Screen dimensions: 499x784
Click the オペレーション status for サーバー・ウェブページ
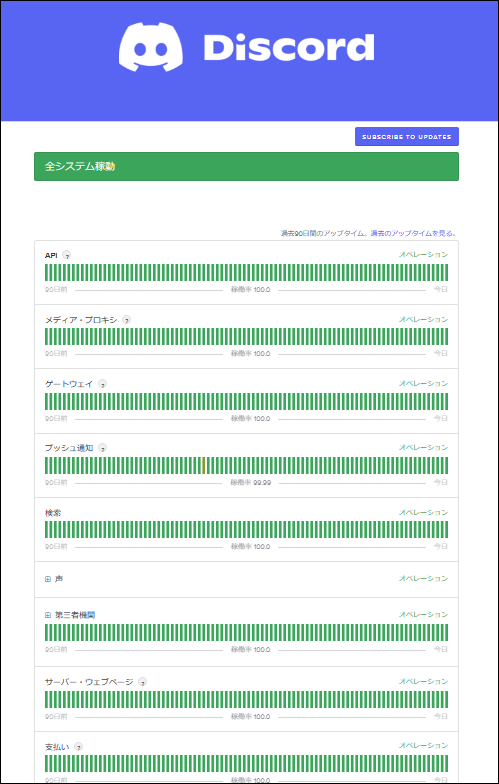(x=423, y=682)
